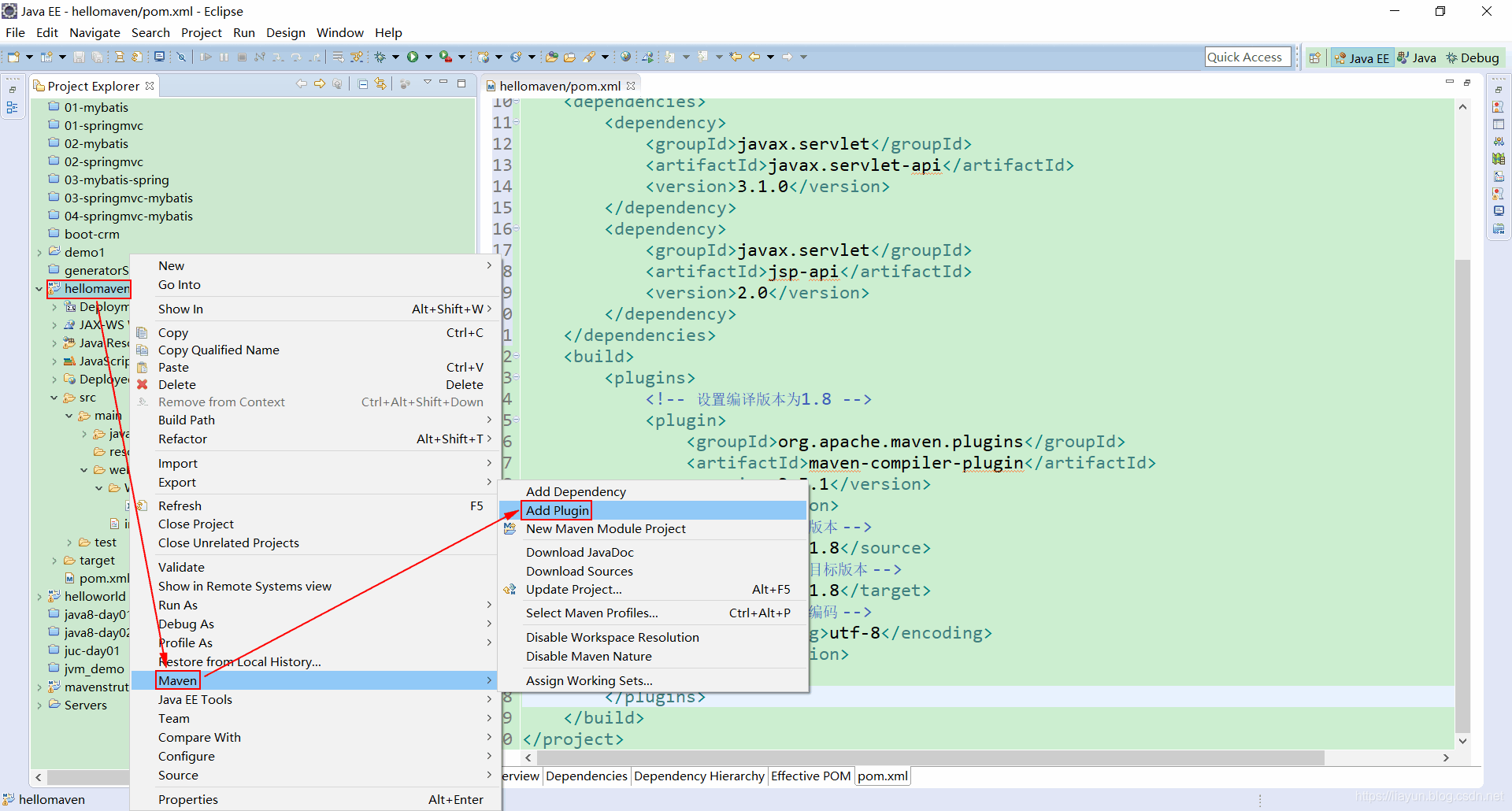
Task: Click the Open Type toolbar icon
Action: 551,57
